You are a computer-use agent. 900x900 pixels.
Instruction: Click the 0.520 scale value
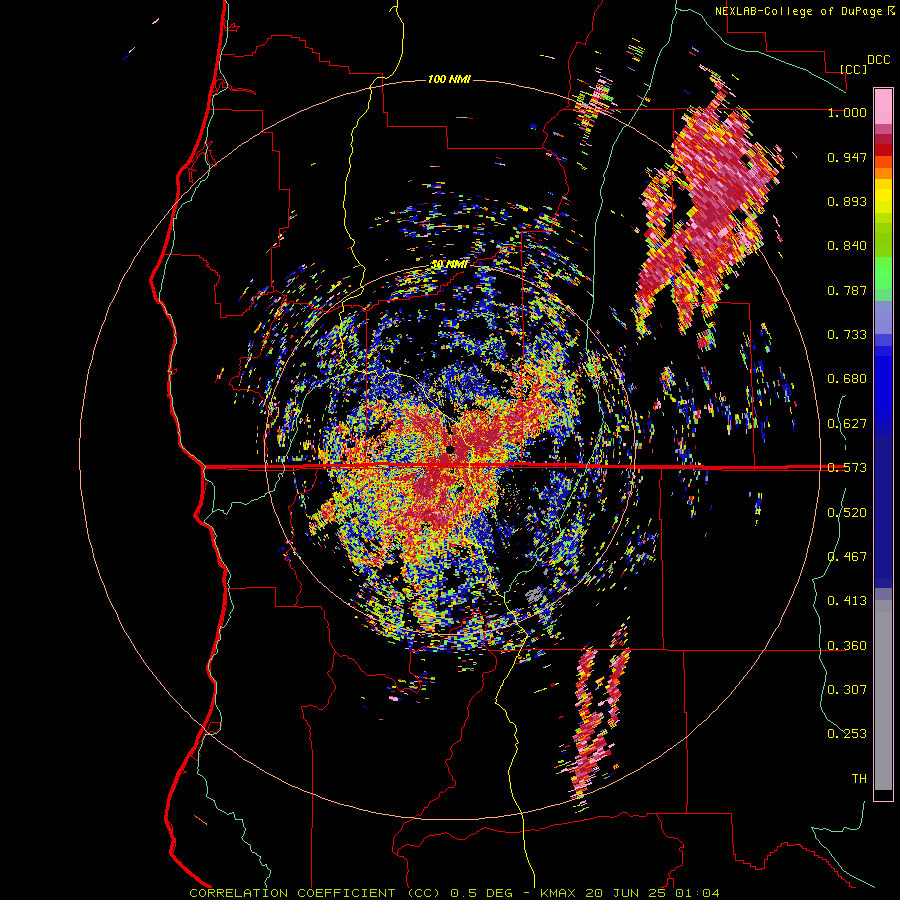tap(847, 513)
